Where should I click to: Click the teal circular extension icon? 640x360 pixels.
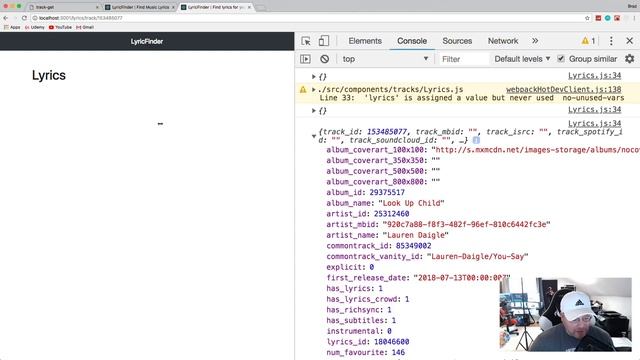(608, 18)
